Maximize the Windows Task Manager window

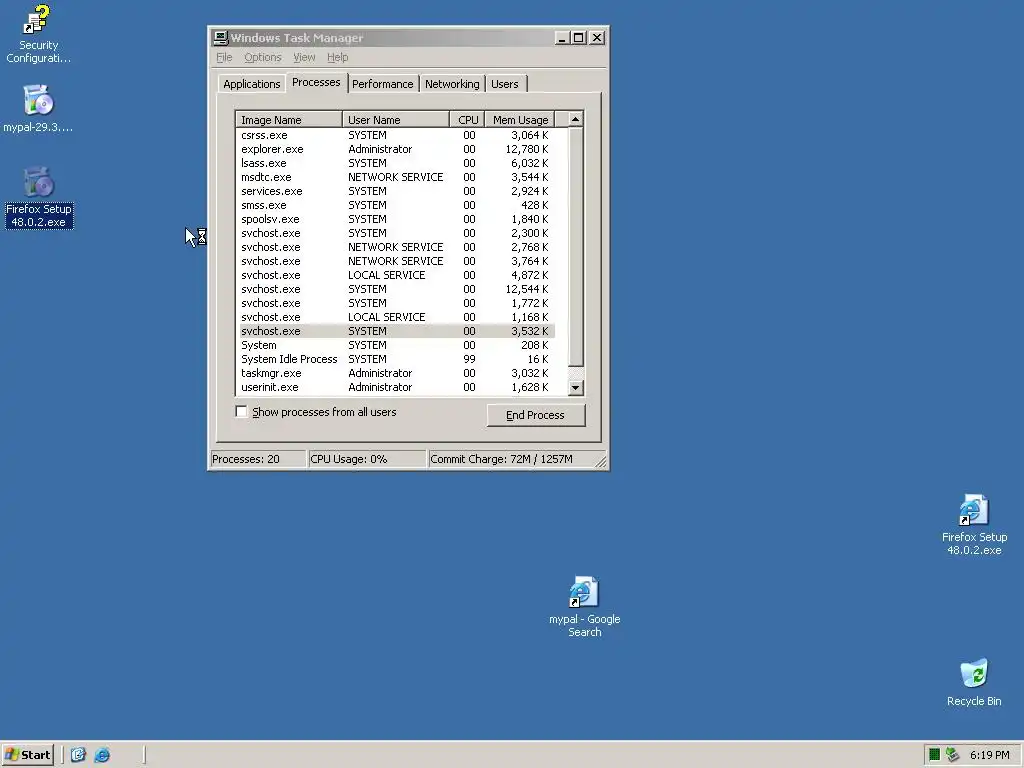pyautogui.click(x=579, y=38)
